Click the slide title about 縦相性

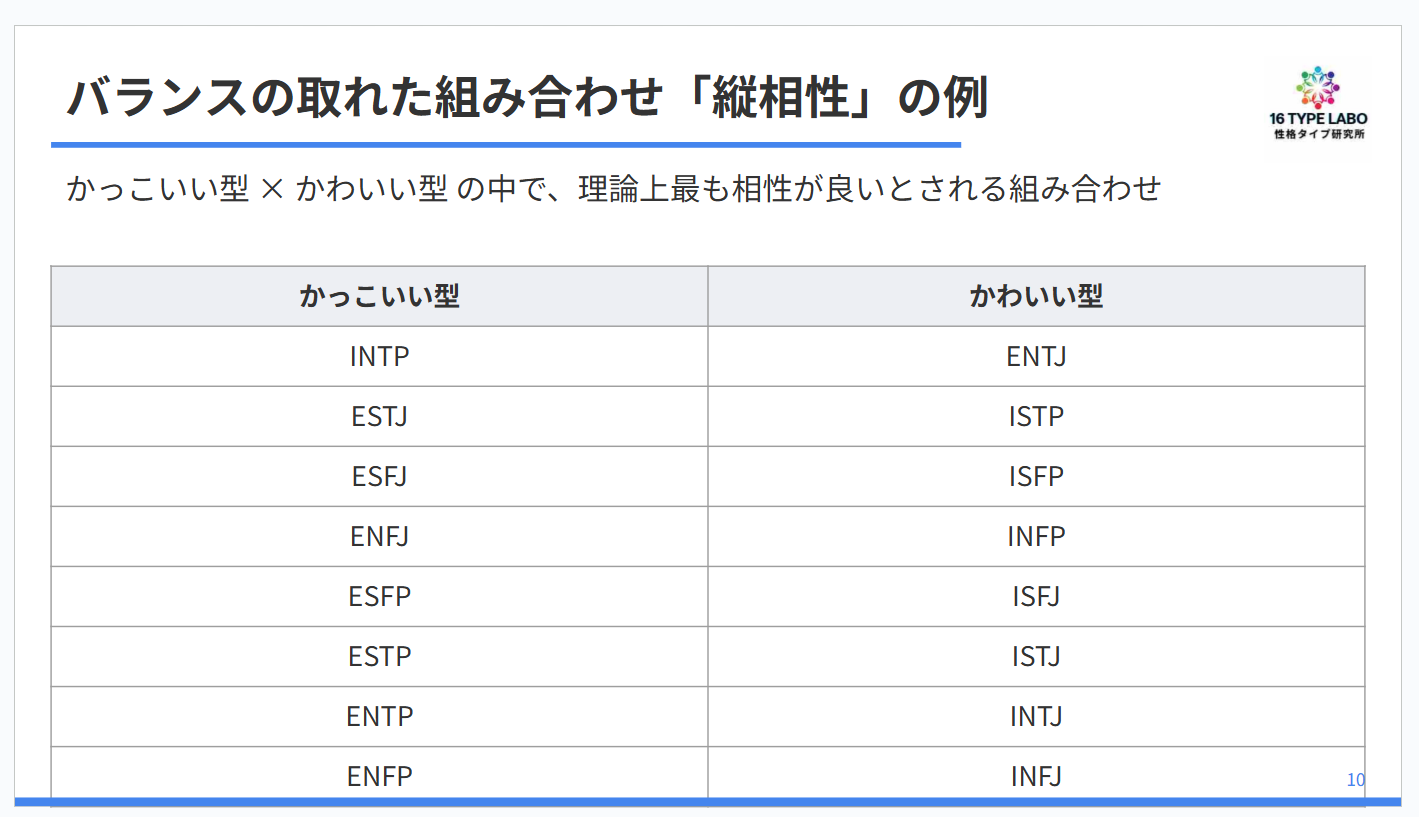[527, 99]
